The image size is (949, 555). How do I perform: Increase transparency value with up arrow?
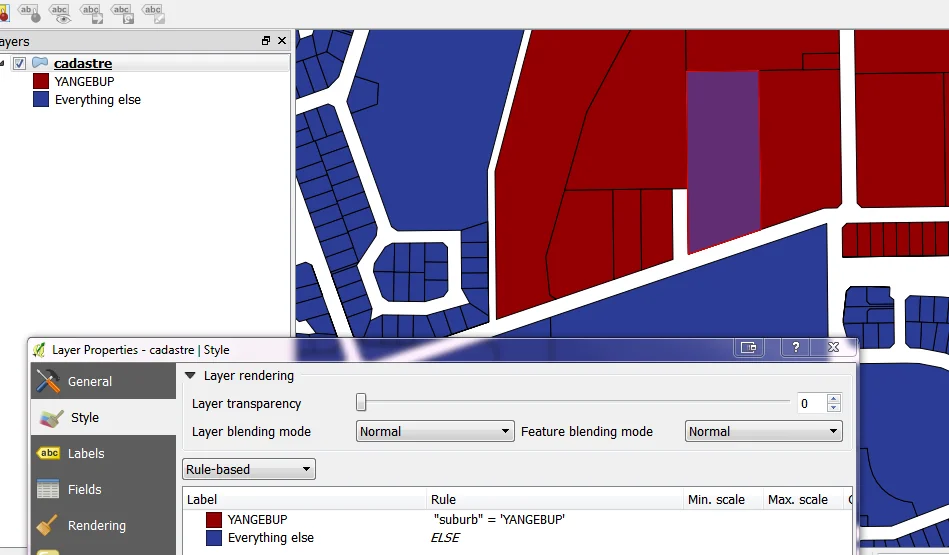coord(834,399)
